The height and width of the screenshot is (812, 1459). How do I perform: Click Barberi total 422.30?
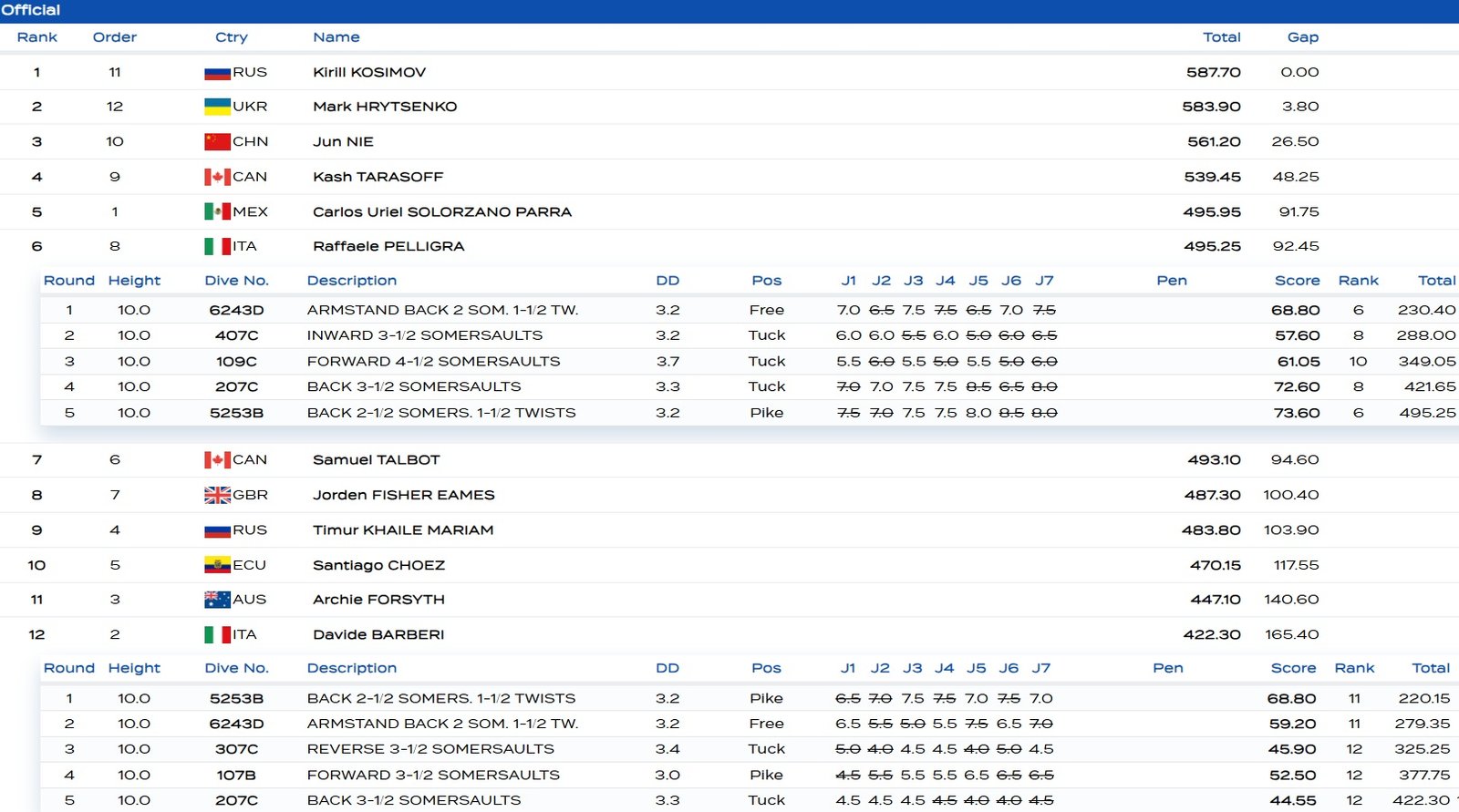coord(1212,634)
